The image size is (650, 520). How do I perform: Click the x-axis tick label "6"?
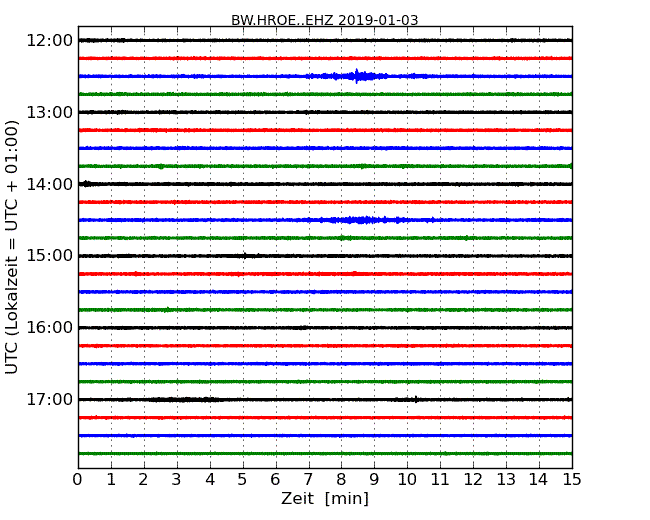276,480
